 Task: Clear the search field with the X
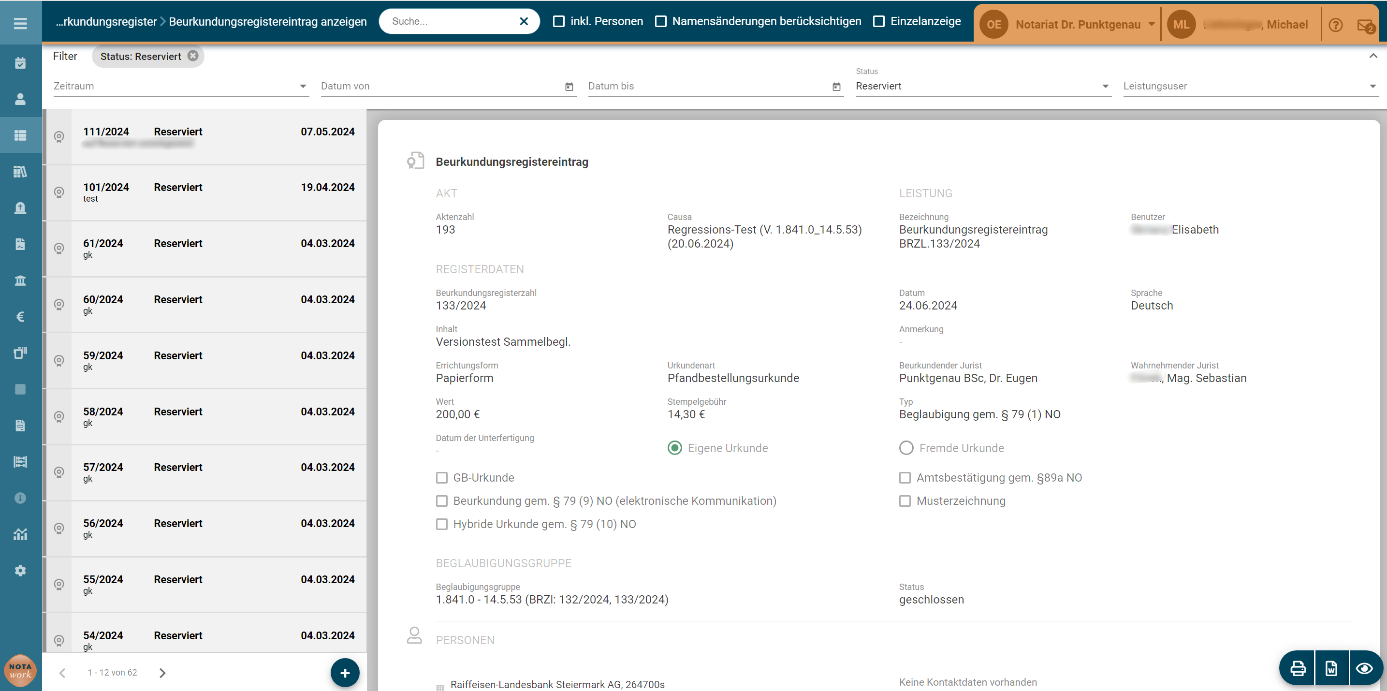[524, 21]
